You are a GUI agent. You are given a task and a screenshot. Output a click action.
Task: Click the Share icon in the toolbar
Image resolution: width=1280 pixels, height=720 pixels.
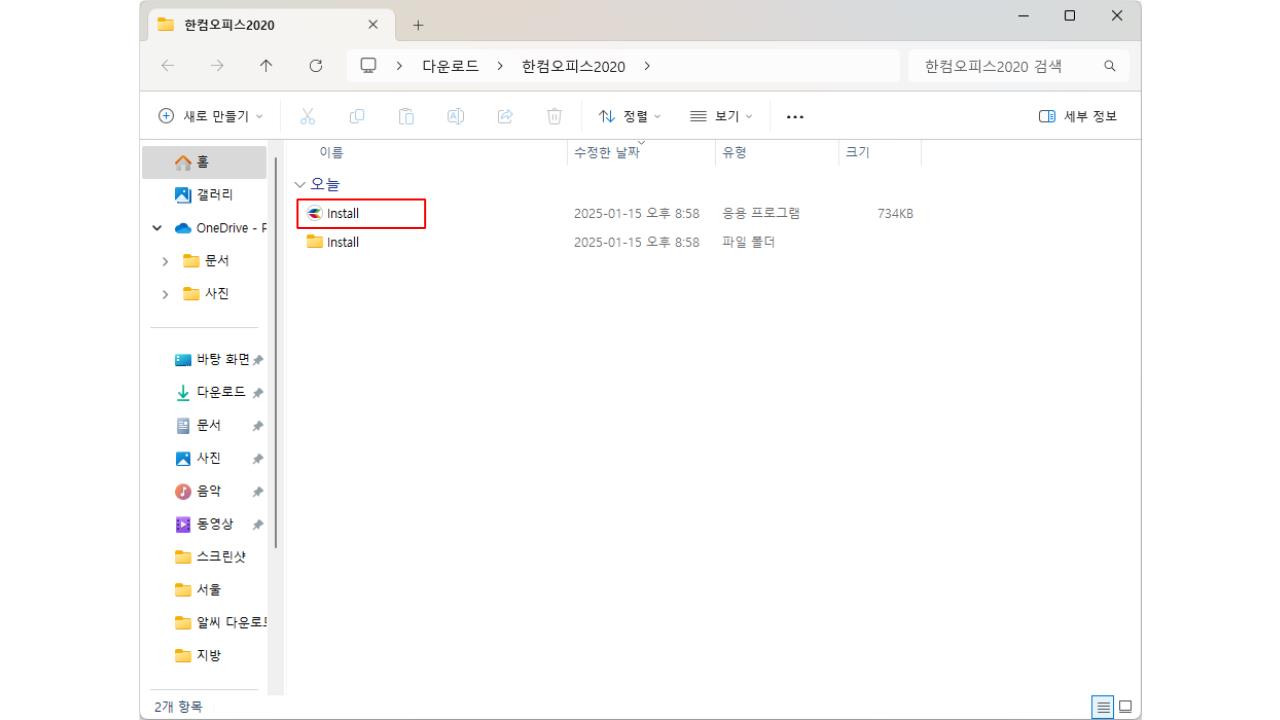tap(504, 115)
